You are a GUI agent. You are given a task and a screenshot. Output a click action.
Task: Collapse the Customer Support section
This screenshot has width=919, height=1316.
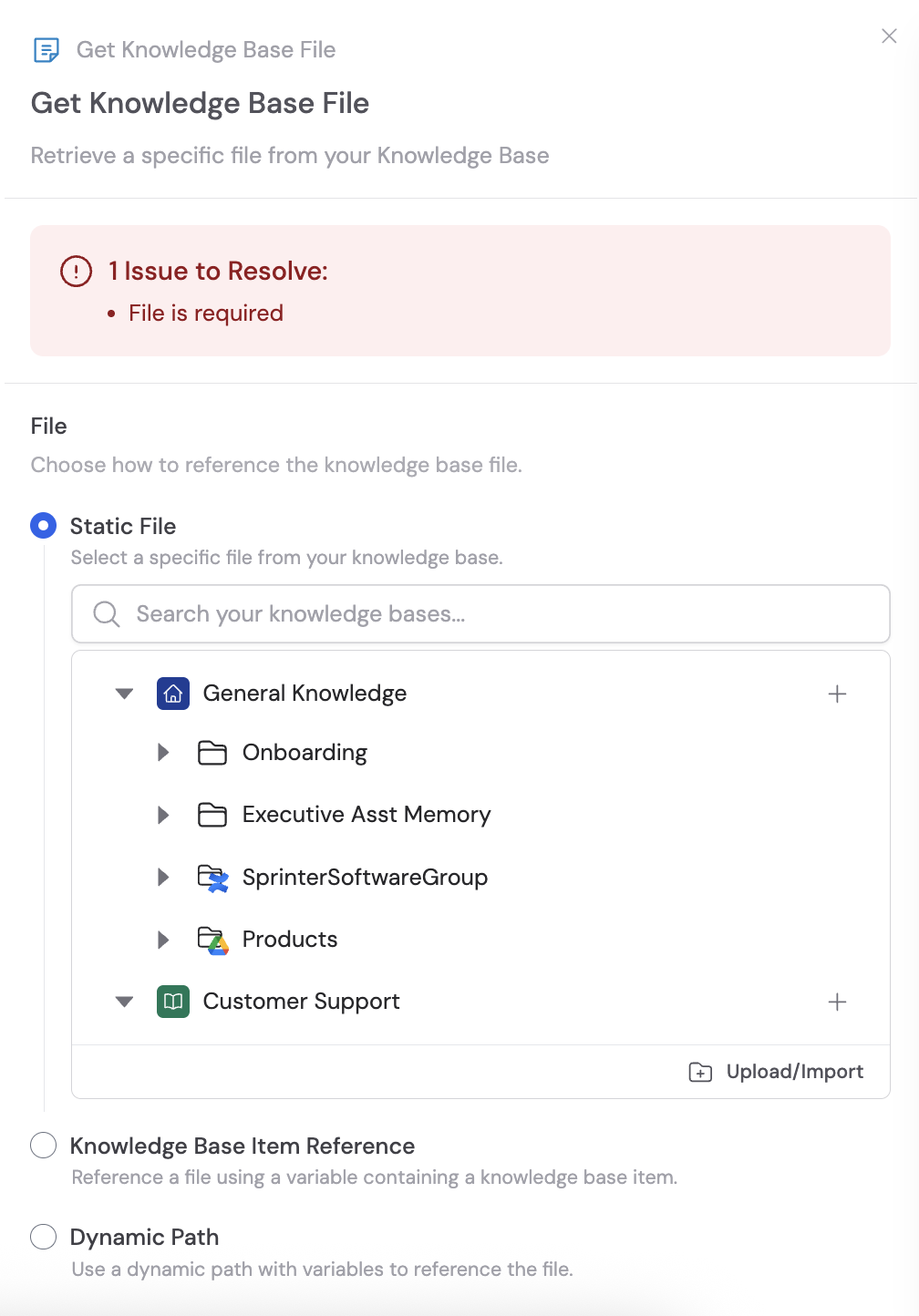point(124,1001)
